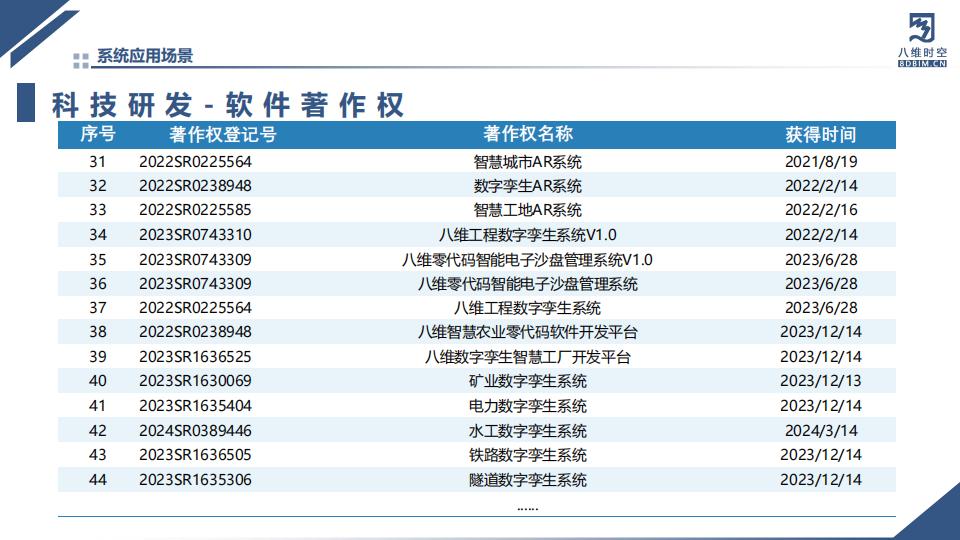The height and width of the screenshot is (540, 960).
Task: Click serial number 36
Action: pyautogui.click(x=98, y=283)
